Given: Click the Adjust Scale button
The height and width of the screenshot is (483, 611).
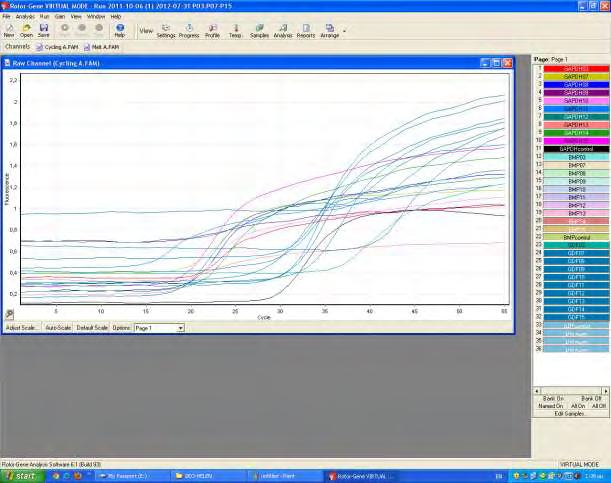Looking at the screenshot, I should 23,328.
